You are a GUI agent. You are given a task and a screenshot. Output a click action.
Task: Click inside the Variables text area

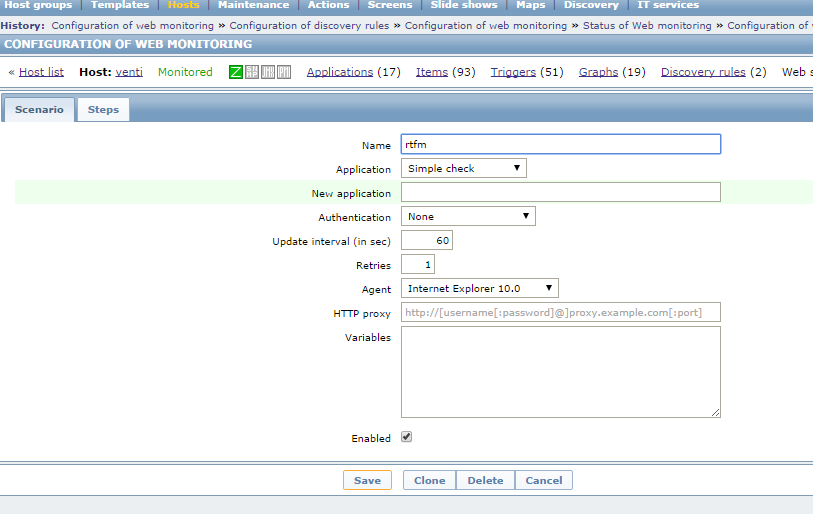coord(561,372)
